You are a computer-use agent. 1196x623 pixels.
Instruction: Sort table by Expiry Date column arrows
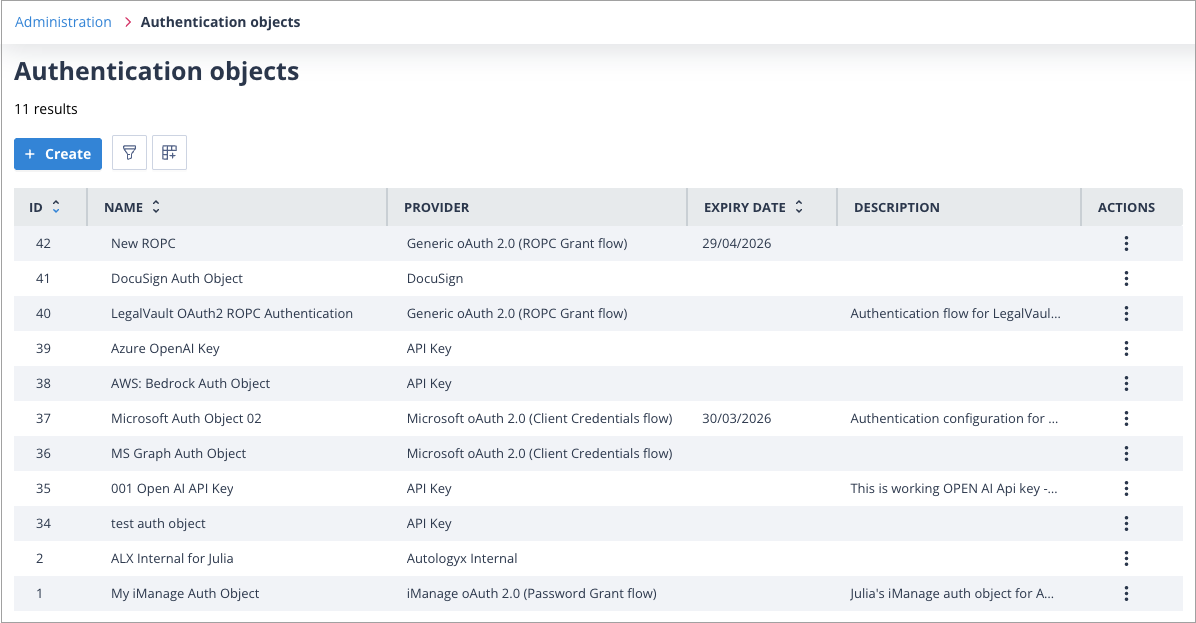[799, 207]
